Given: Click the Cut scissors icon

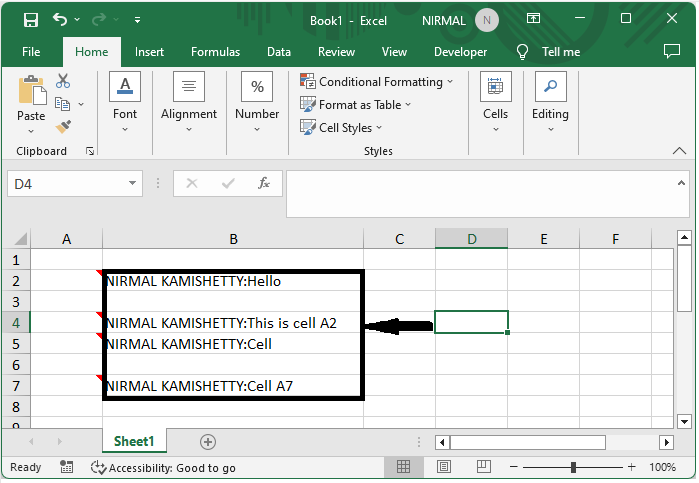Looking at the screenshot, I should [x=63, y=81].
